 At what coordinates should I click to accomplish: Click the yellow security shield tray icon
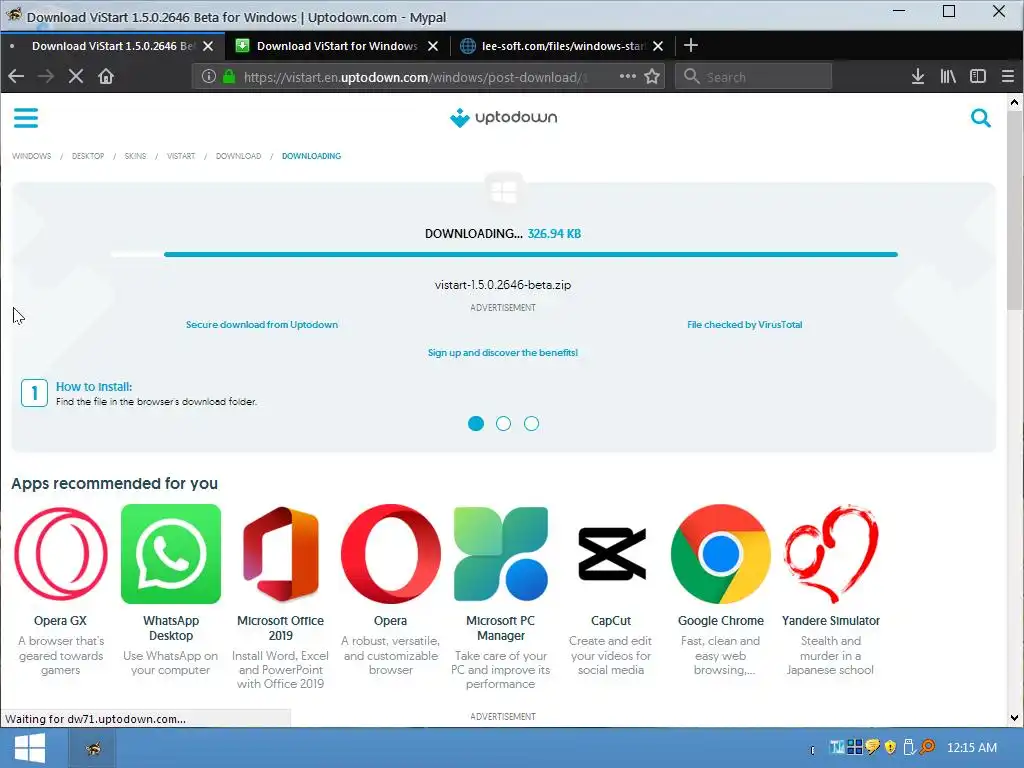pyautogui.click(x=891, y=746)
